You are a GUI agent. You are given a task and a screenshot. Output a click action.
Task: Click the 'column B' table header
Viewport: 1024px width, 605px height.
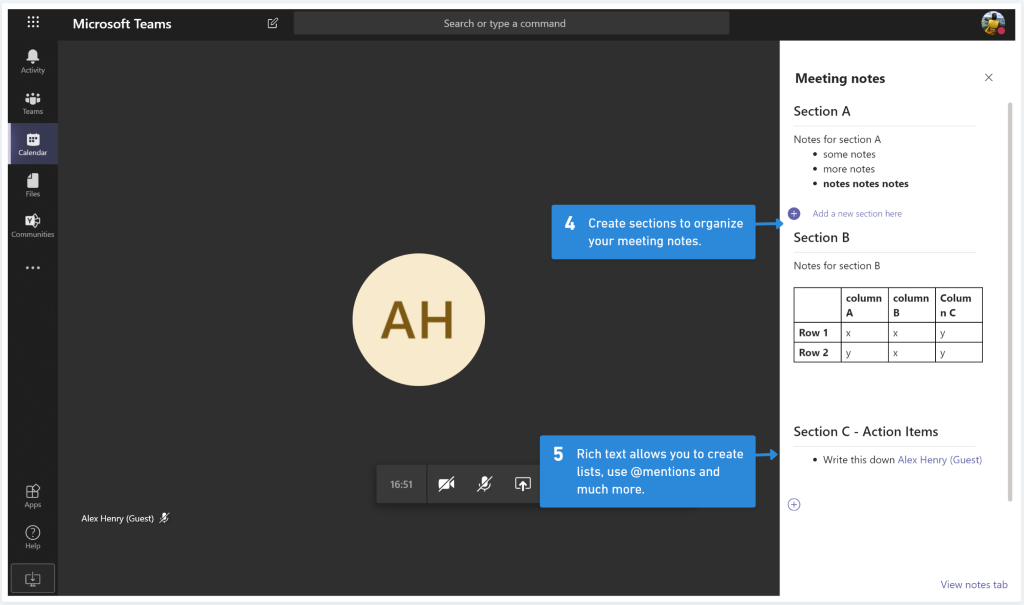pyautogui.click(x=911, y=305)
